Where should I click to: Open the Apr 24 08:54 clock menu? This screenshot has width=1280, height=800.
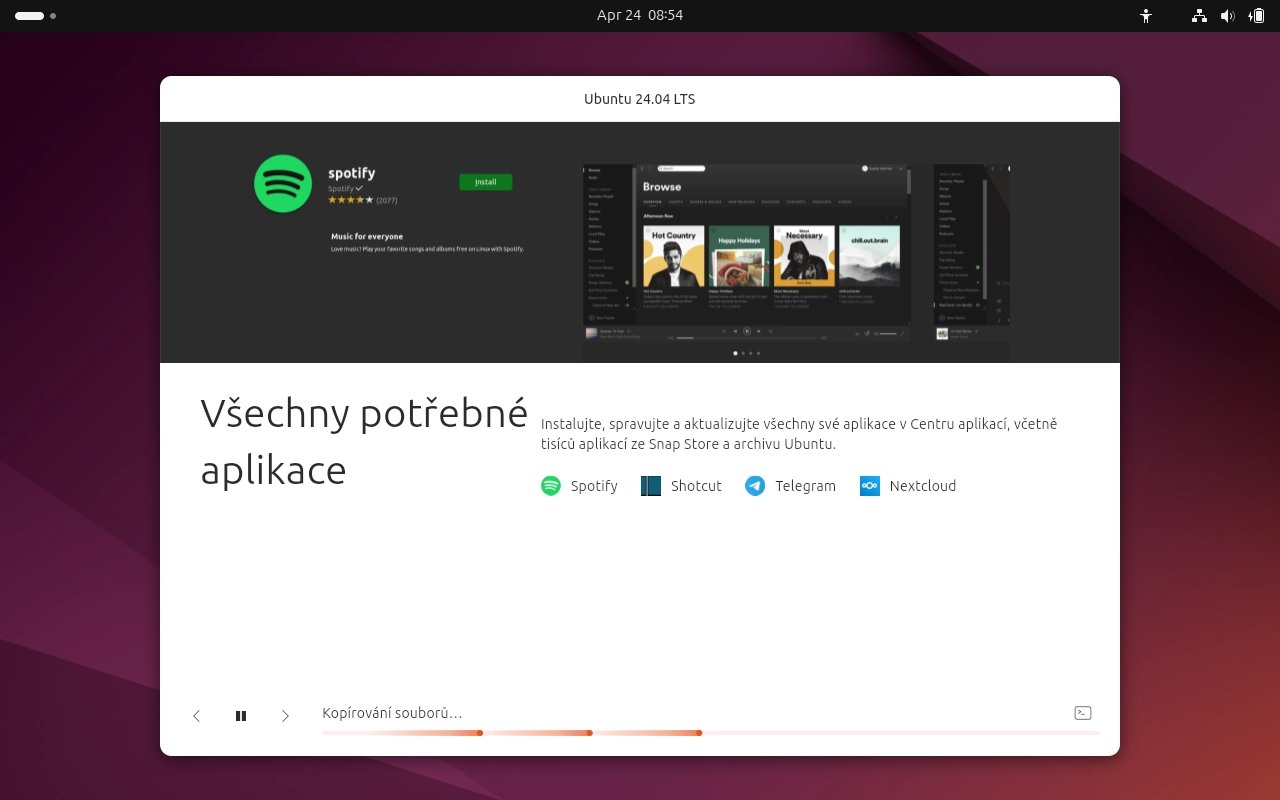[x=640, y=16]
